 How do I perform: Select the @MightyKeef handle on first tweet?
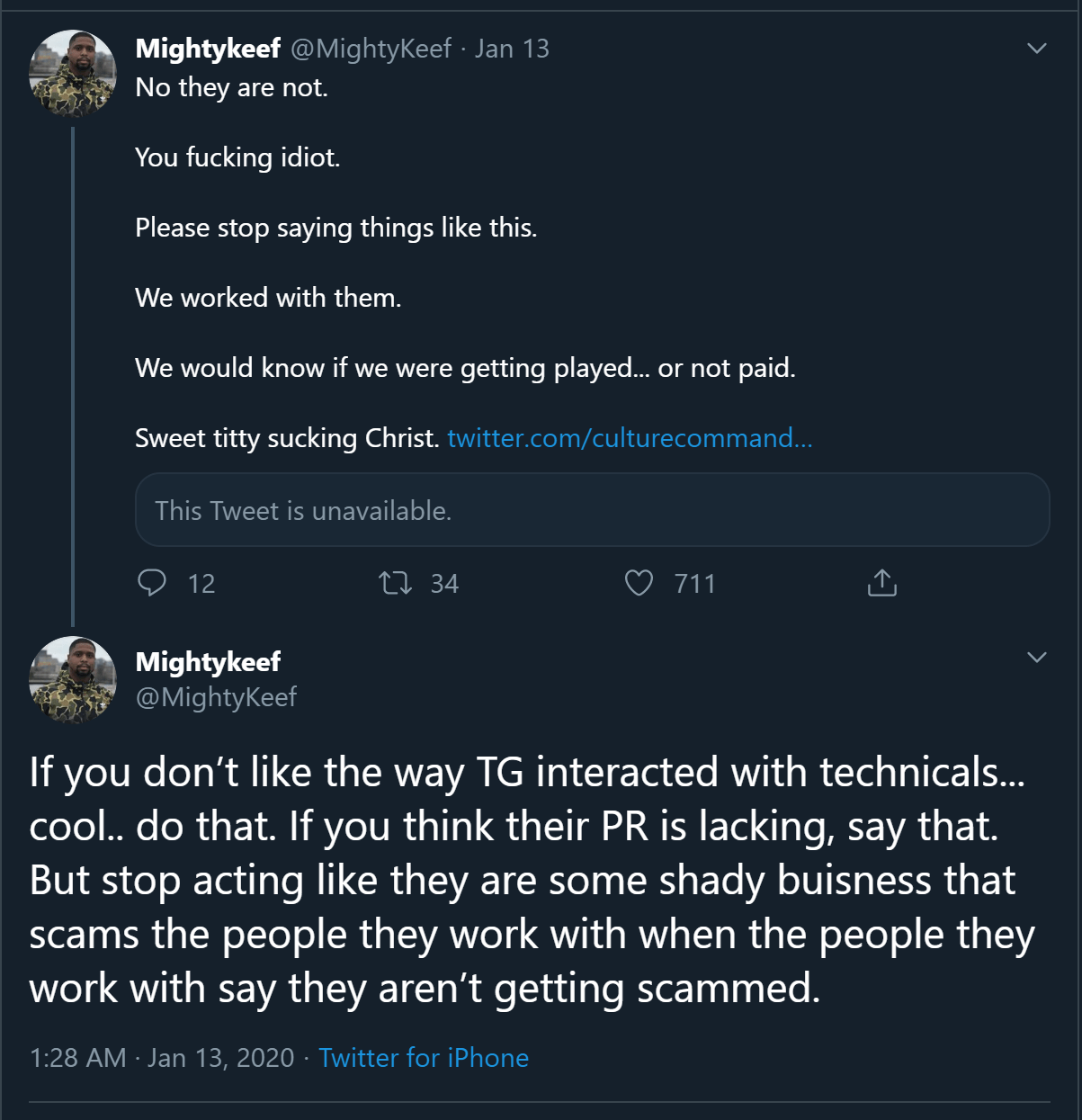tap(371, 49)
